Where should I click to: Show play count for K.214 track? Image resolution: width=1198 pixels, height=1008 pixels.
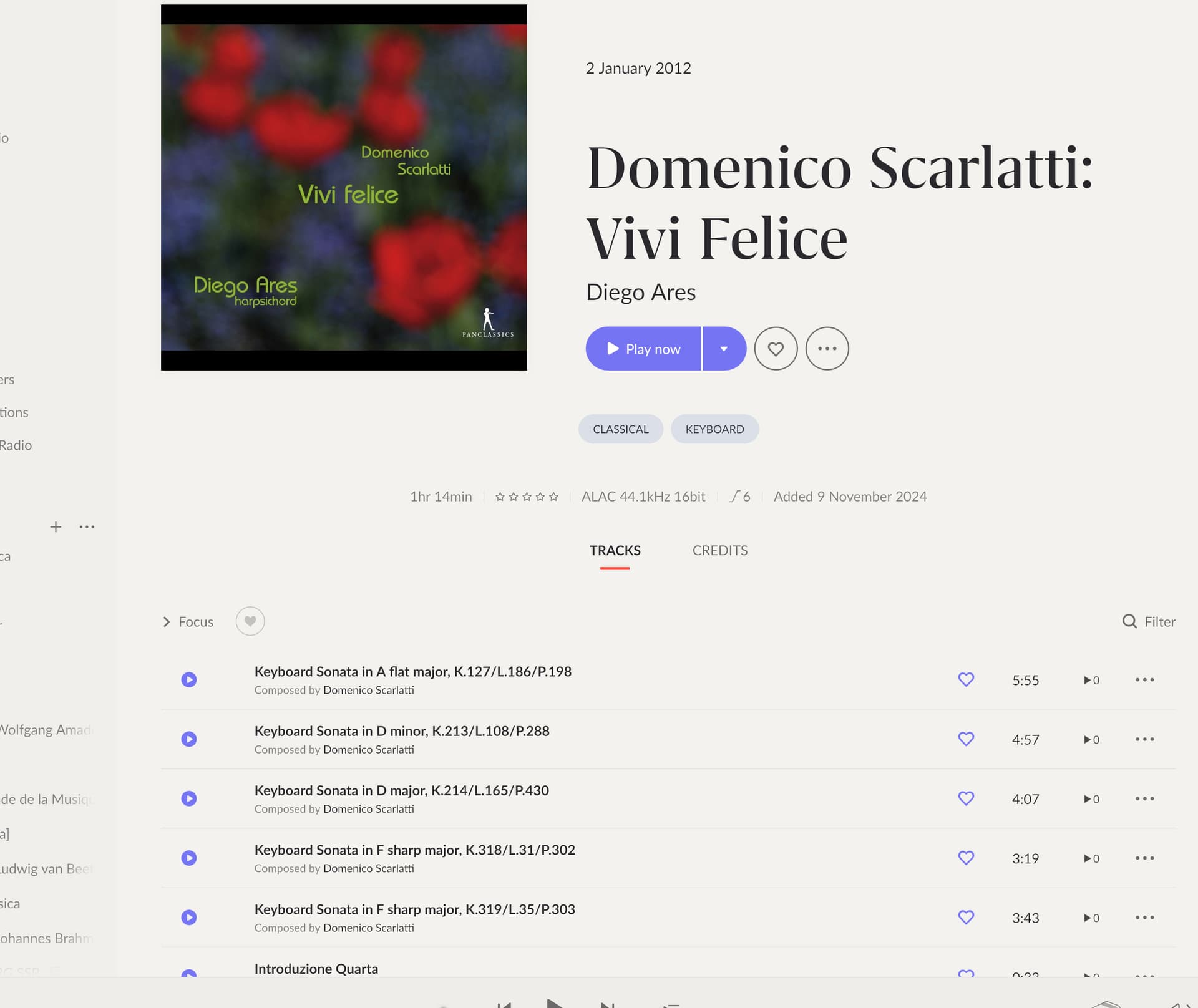point(1091,799)
